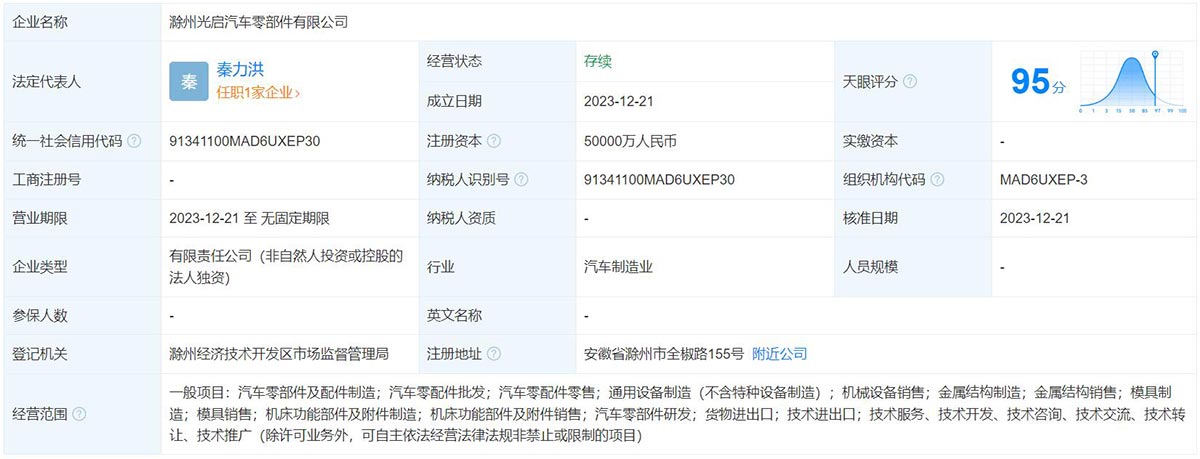Click the 企业名称 label

coord(40,21)
